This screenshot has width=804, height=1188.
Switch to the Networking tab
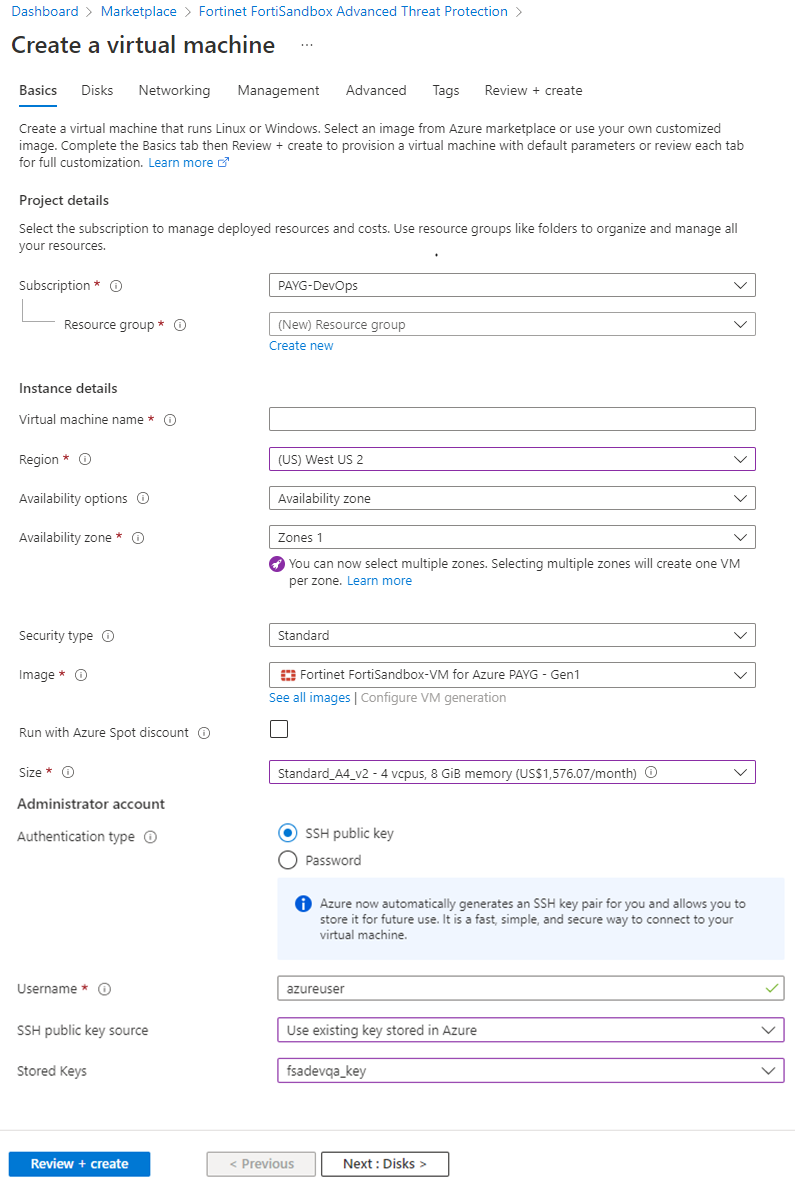pos(174,90)
